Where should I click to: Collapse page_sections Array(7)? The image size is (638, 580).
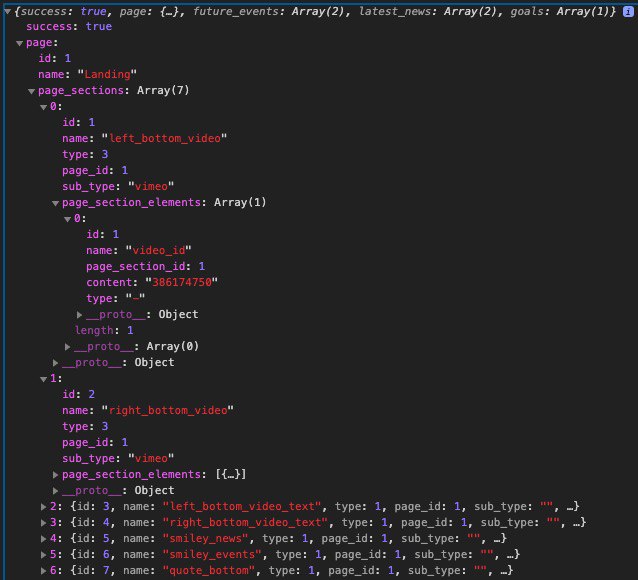(31, 91)
